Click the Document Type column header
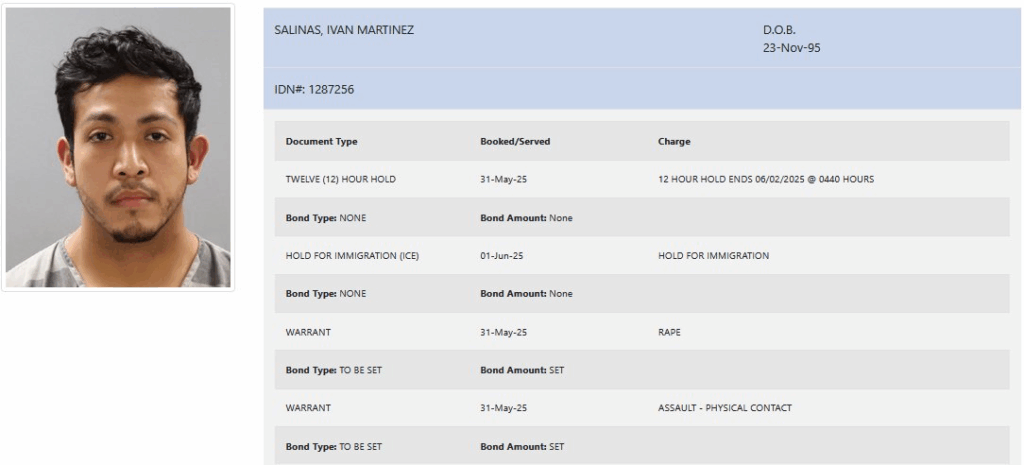Viewport: 1024px width, 465px height. [321, 142]
